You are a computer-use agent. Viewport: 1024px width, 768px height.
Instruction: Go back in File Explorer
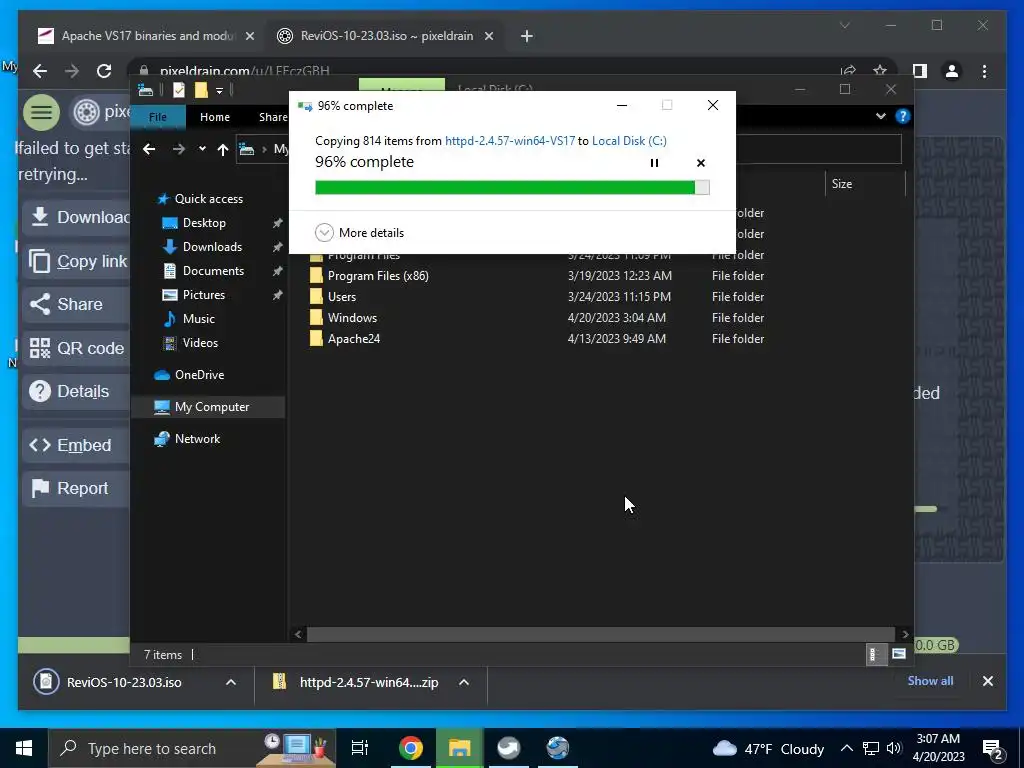click(149, 150)
